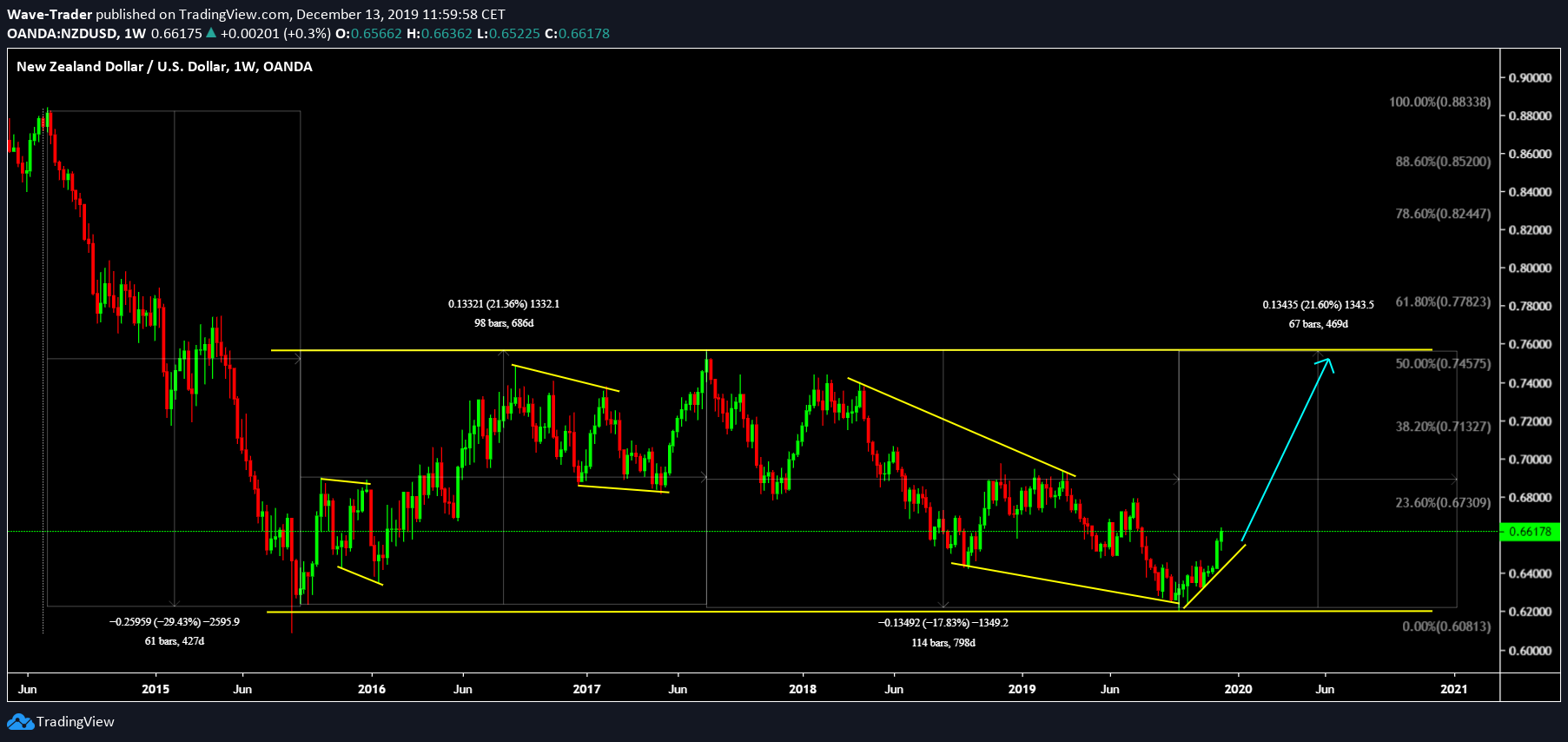Image resolution: width=1568 pixels, height=742 pixels.
Task: Click the 2020 label on the time axis
Action: click(x=1238, y=689)
